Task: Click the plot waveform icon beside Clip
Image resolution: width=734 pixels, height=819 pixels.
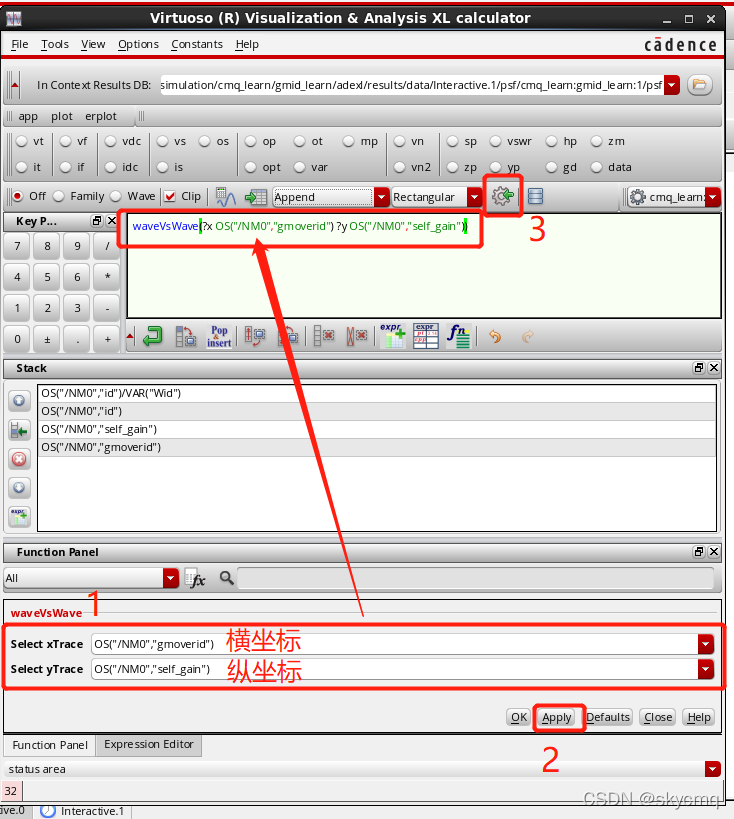Action: [x=226, y=197]
